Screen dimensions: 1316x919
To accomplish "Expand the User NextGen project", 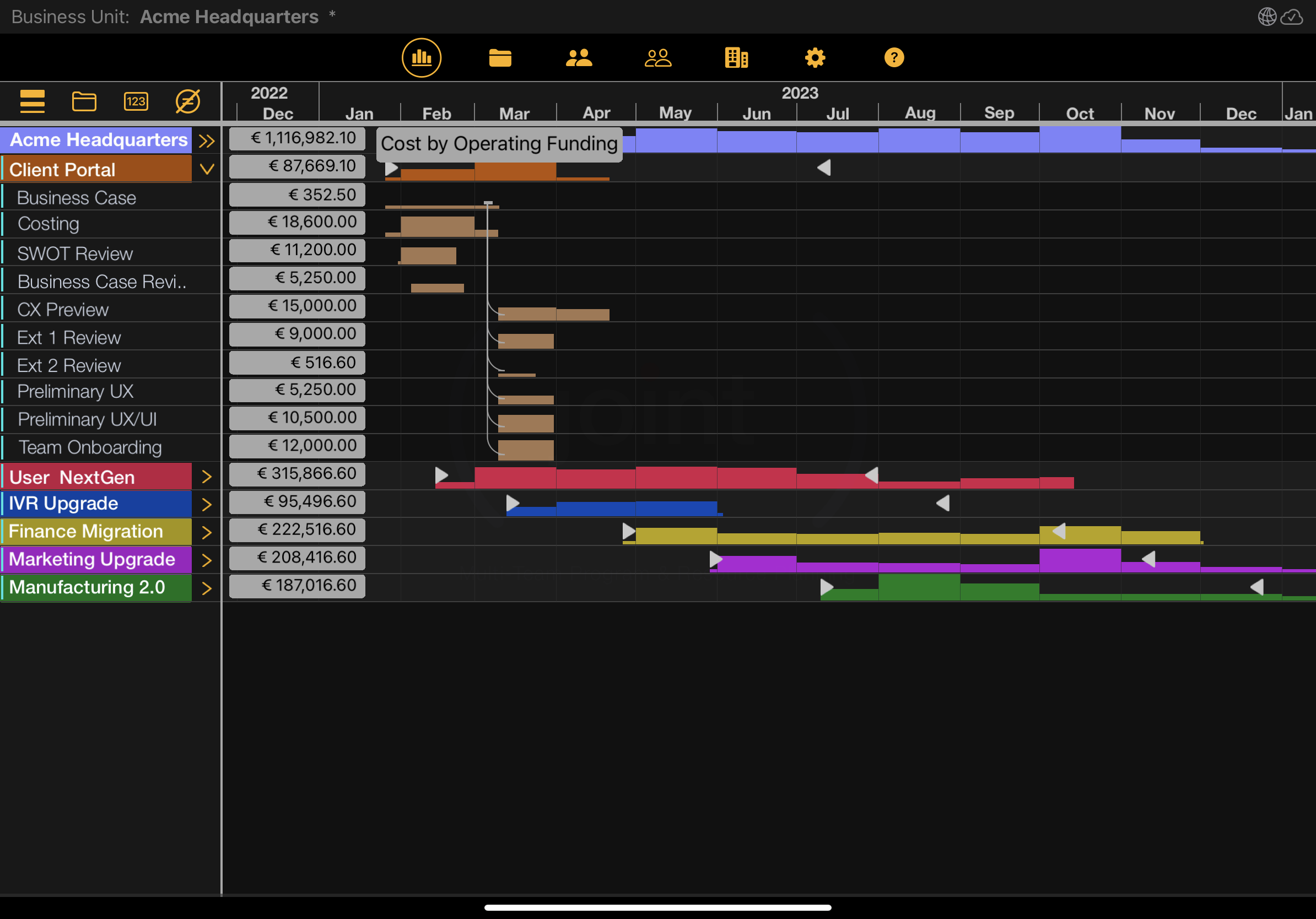I will point(207,477).
